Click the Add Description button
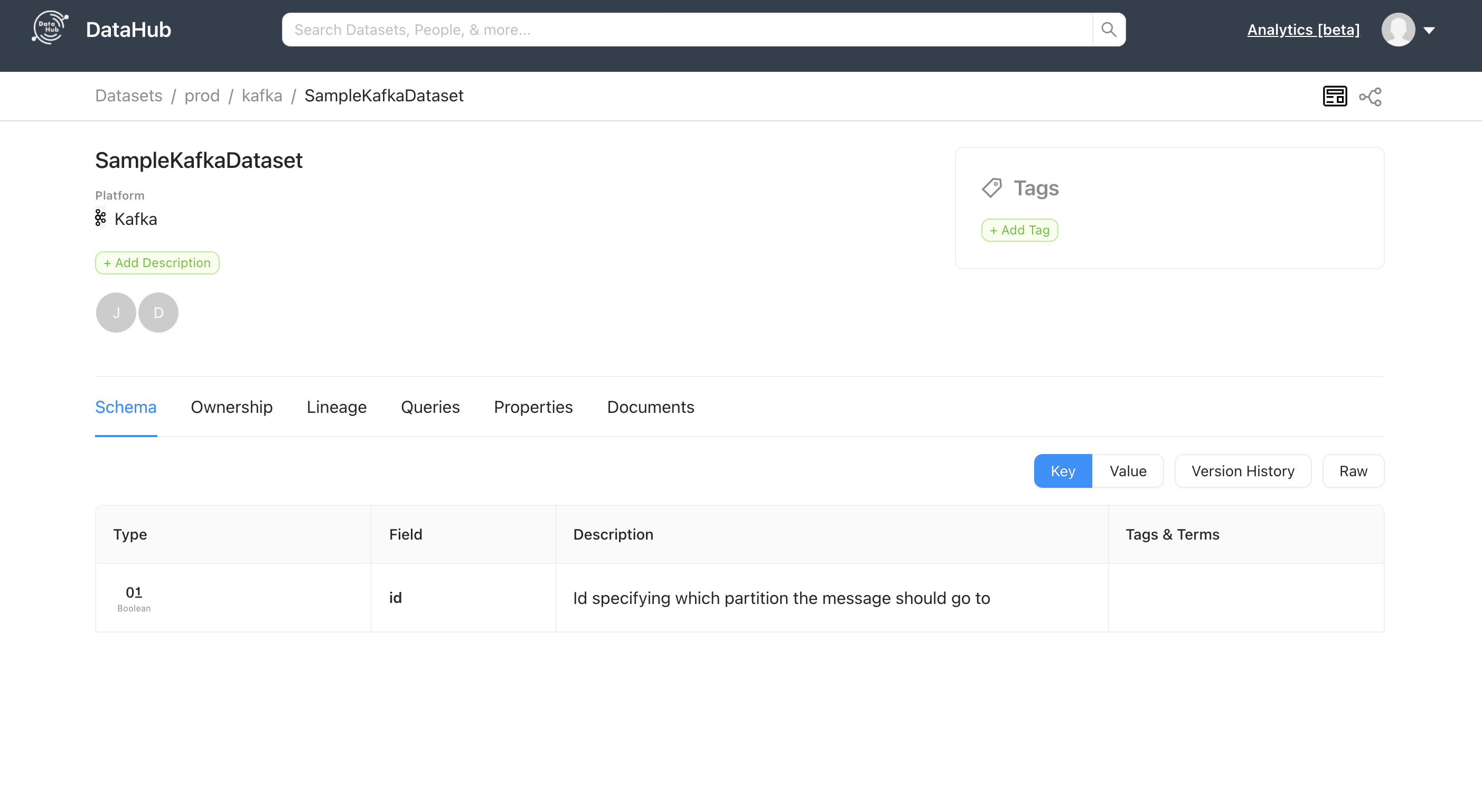1482x812 pixels. pos(157,263)
